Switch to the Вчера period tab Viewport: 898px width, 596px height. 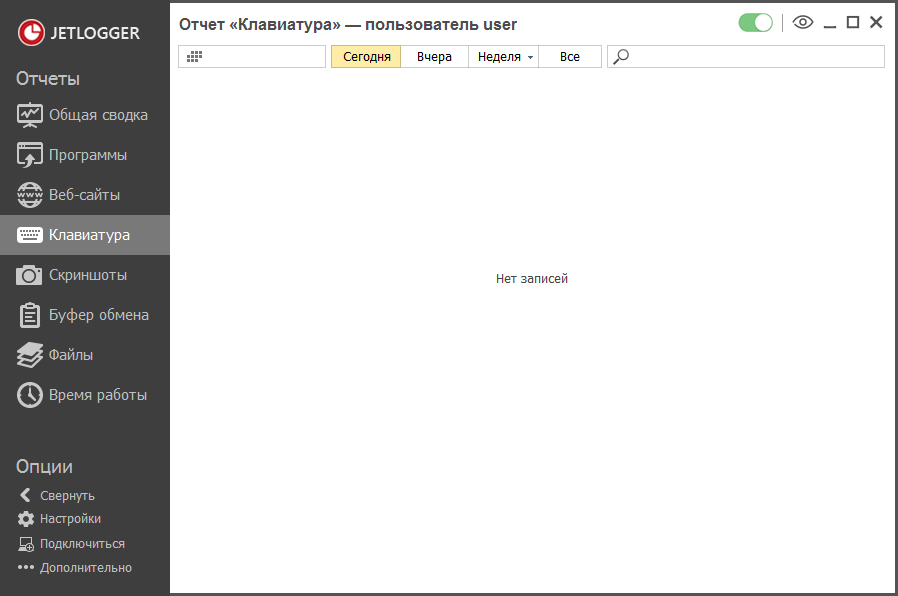[x=434, y=57]
